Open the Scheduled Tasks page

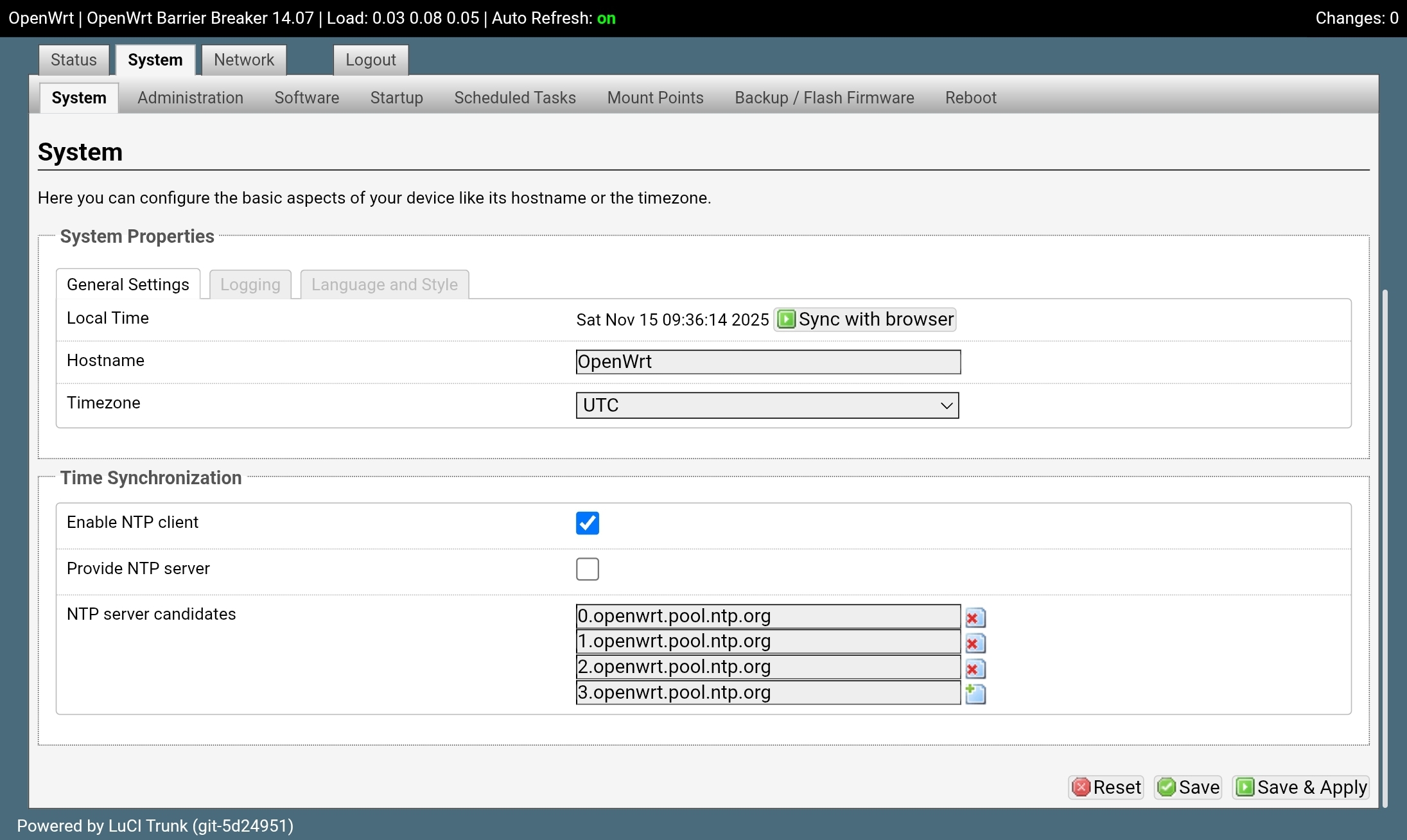(514, 98)
